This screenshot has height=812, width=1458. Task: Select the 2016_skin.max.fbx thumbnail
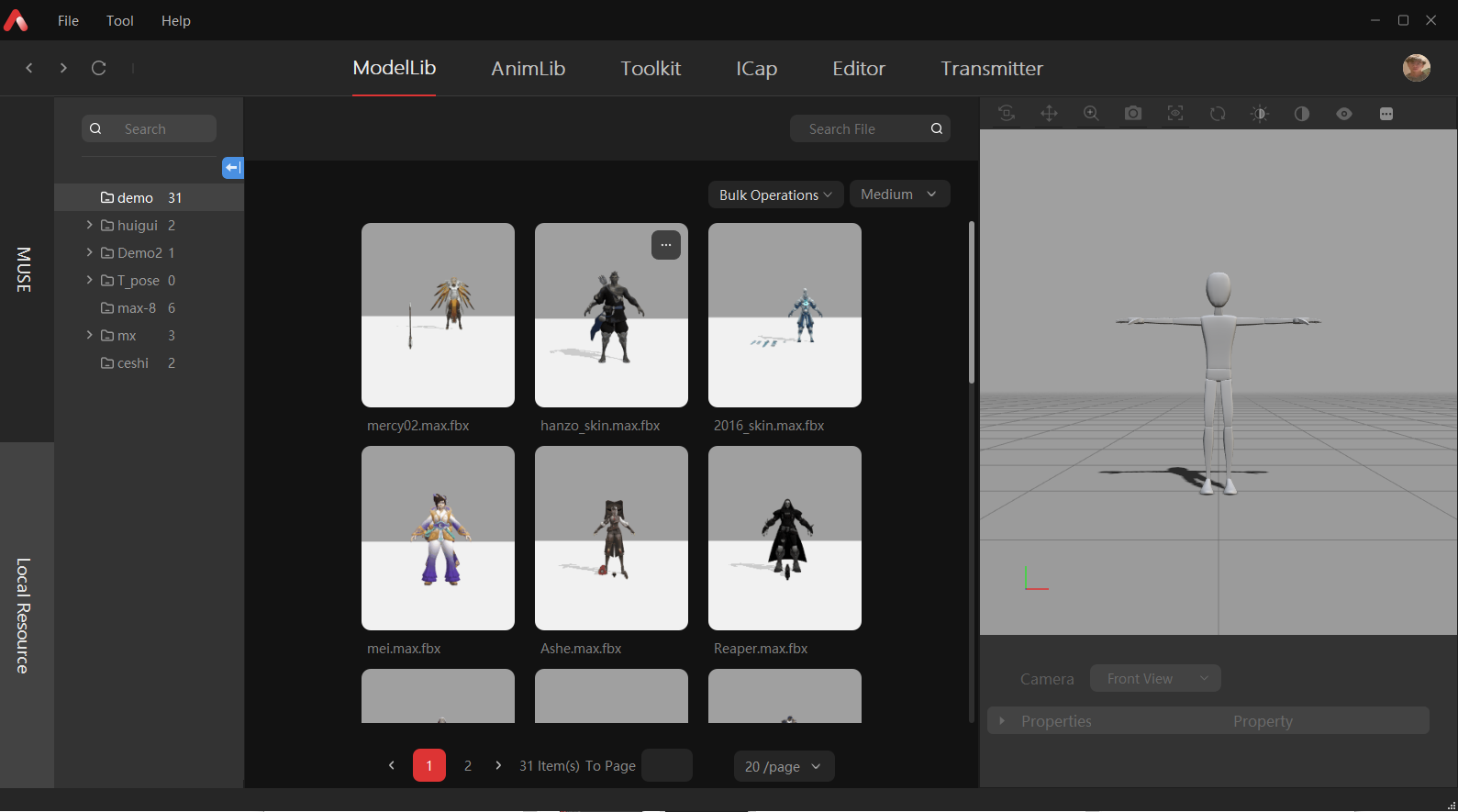coord(785,315)
